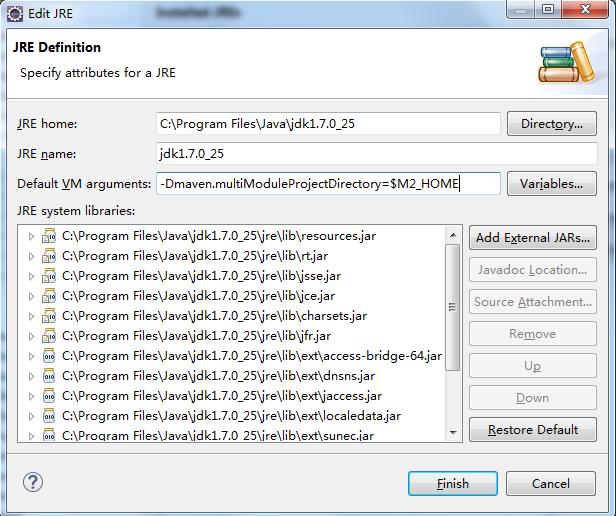Open the Directory... browse button
Image resolution: width=616 pixels, height=516 pixels.
552,124
